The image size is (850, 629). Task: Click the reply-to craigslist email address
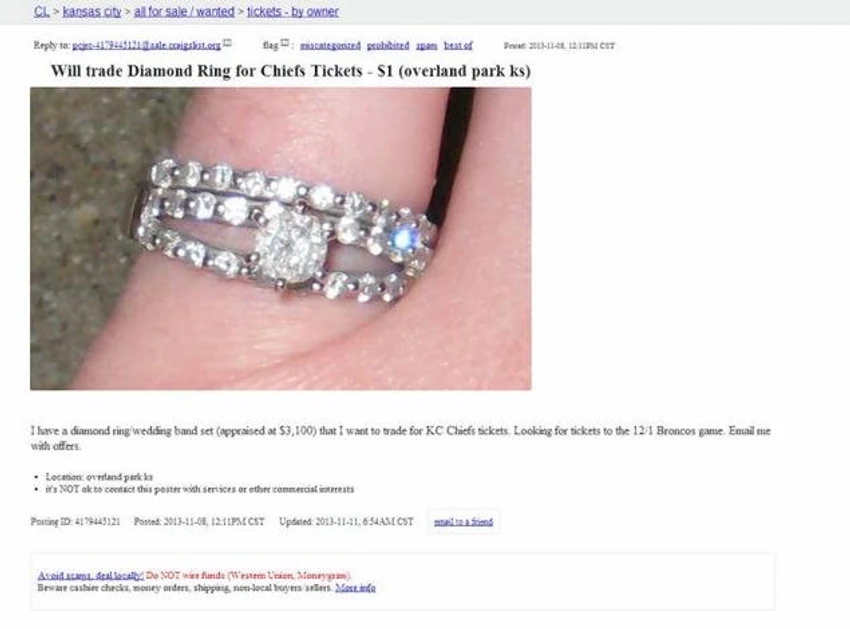(146, 46)
